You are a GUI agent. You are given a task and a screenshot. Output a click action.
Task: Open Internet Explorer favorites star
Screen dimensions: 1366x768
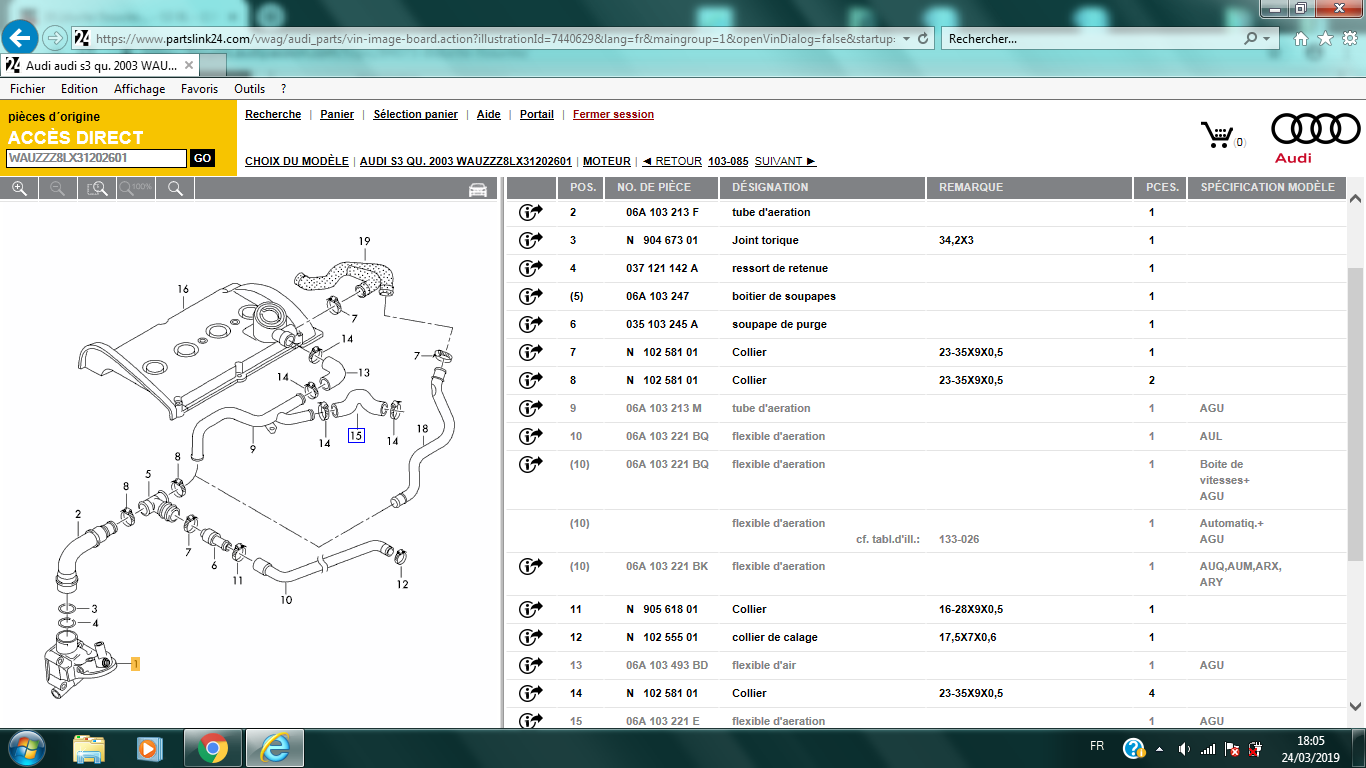[x=1325, y=39]
